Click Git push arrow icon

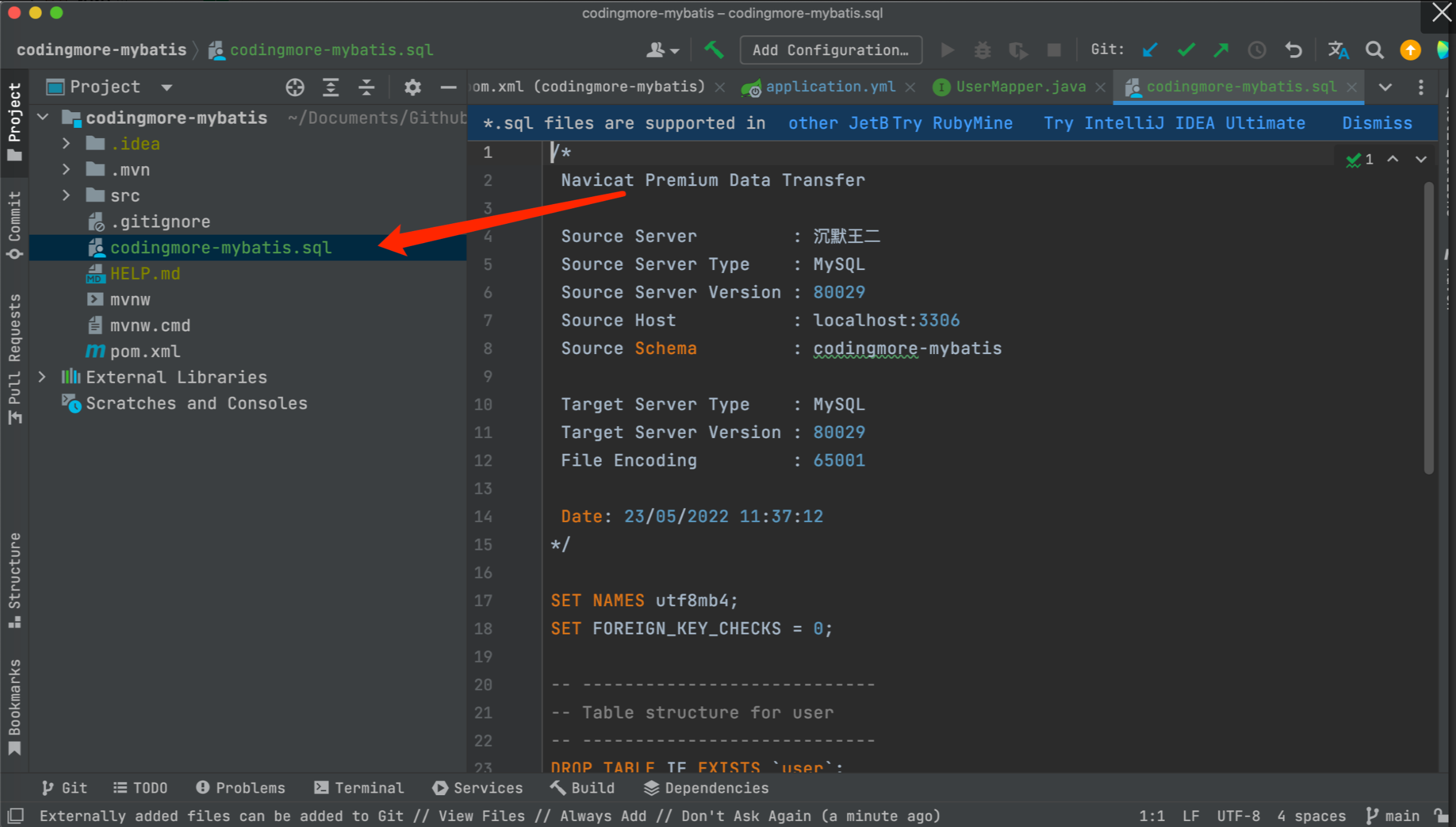click(x=1221, y=50)
